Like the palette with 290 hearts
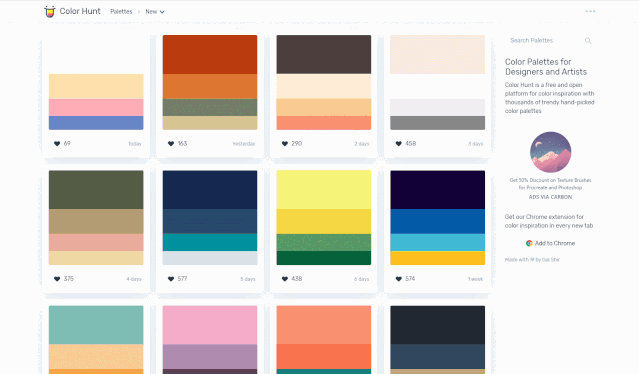 click(x=285, y=143)
